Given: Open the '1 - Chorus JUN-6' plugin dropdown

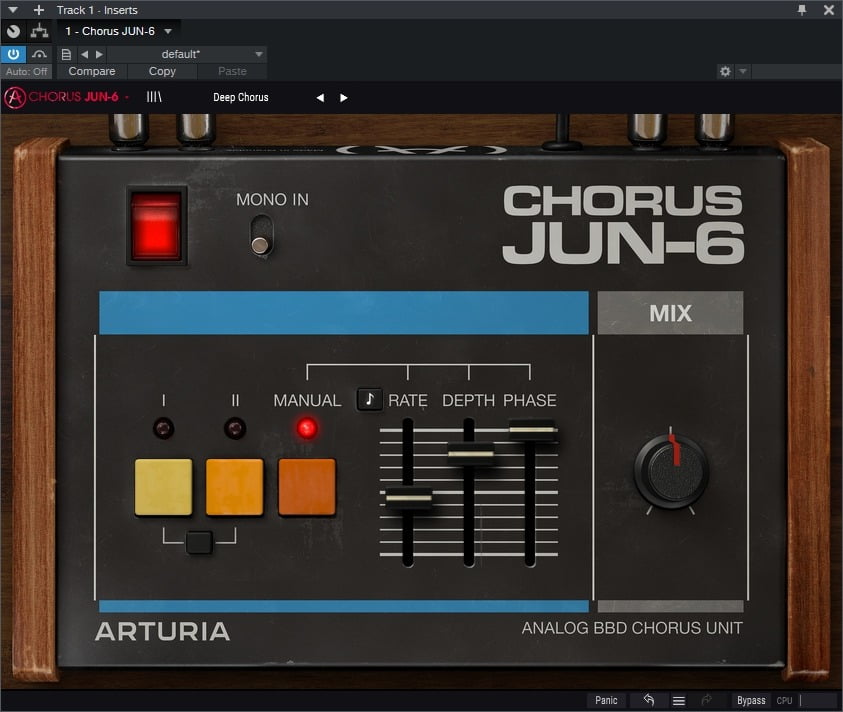Looking at the screenshot, I should click(118, 31).
